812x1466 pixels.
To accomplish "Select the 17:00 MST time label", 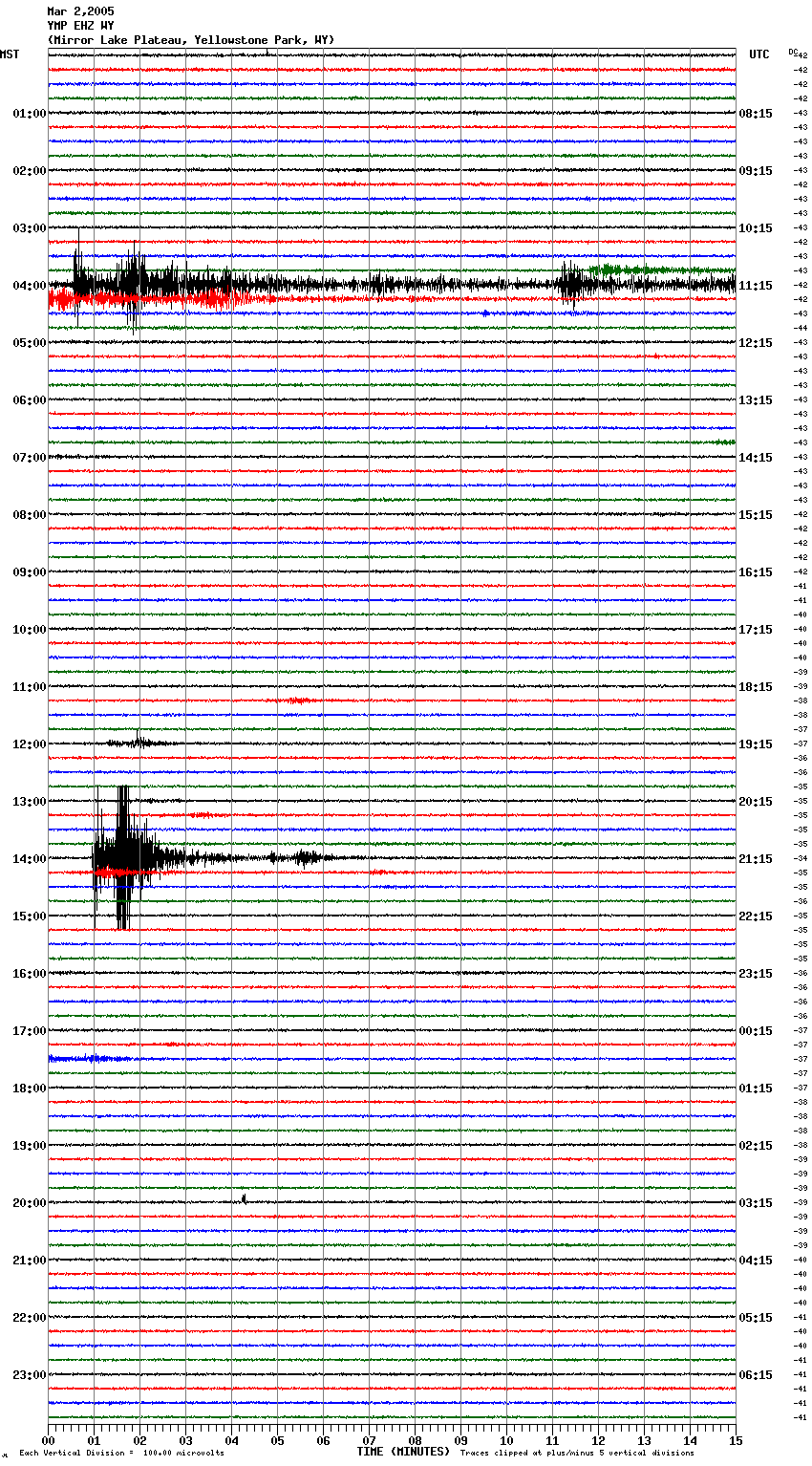I will (x=30, y=1031).
